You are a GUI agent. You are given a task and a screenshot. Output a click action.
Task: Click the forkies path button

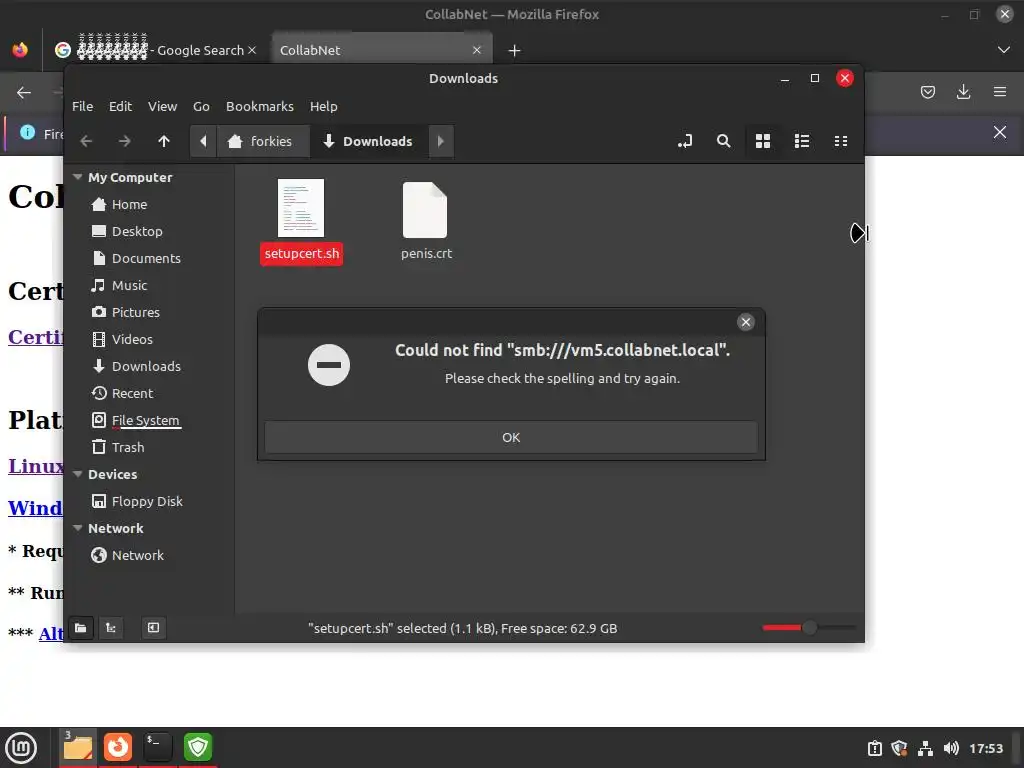point(262,141)
